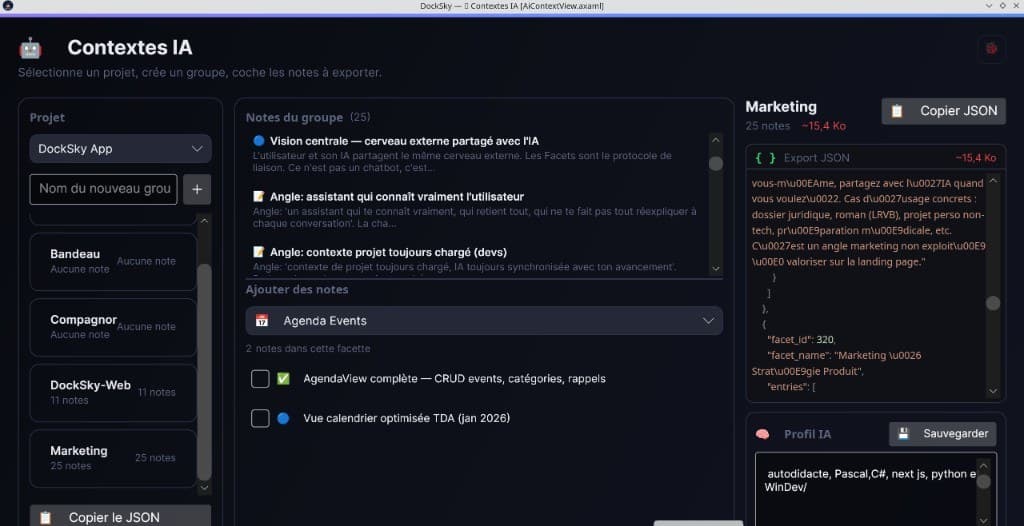Check the AgendaView complète note checkbox
Viewport: 1024px width, 526px height.
pyautogui.click(x=260, y=379)
